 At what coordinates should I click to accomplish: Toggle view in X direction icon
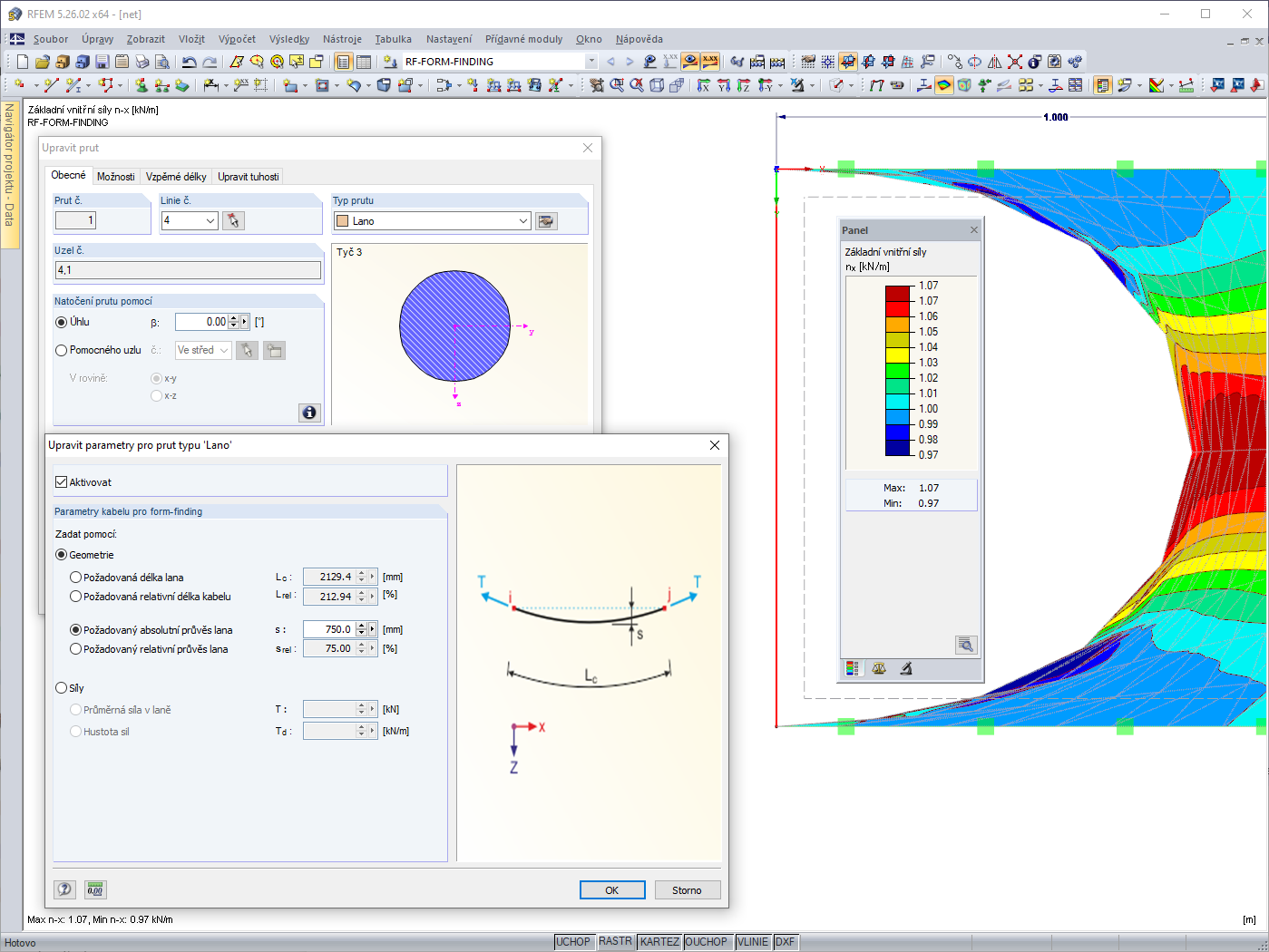click(703, 85)
